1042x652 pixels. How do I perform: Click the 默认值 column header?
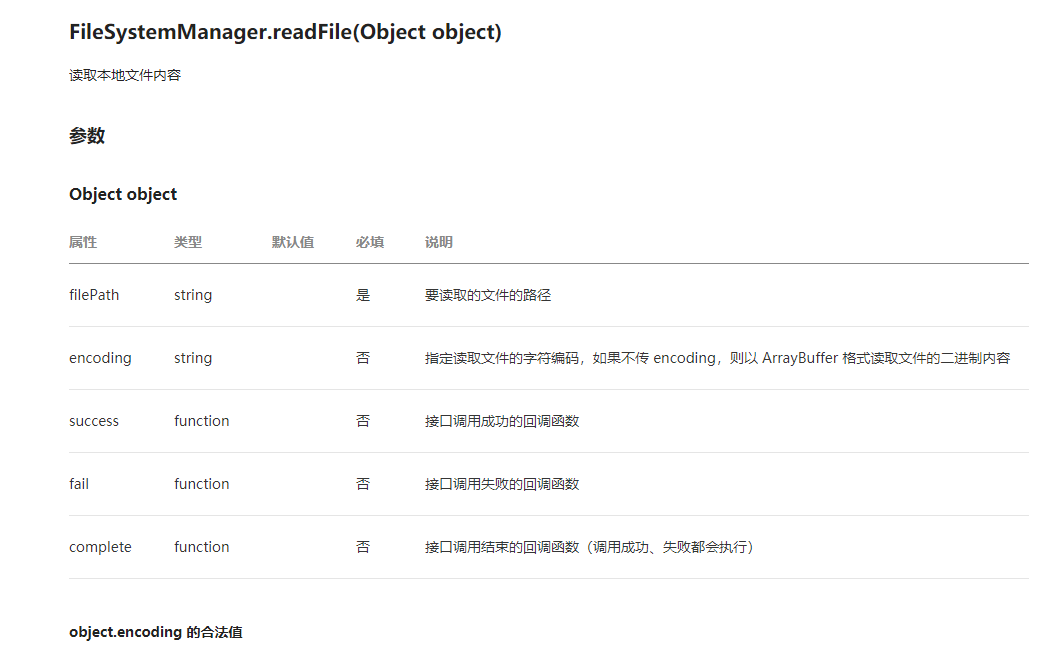click(293, 242)
